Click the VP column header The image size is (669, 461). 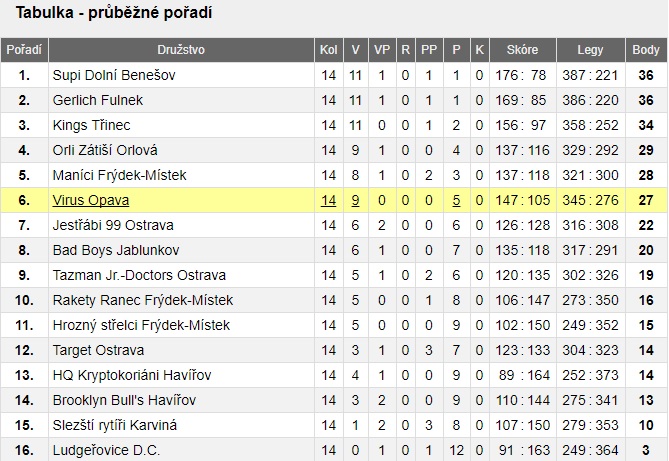382,50
